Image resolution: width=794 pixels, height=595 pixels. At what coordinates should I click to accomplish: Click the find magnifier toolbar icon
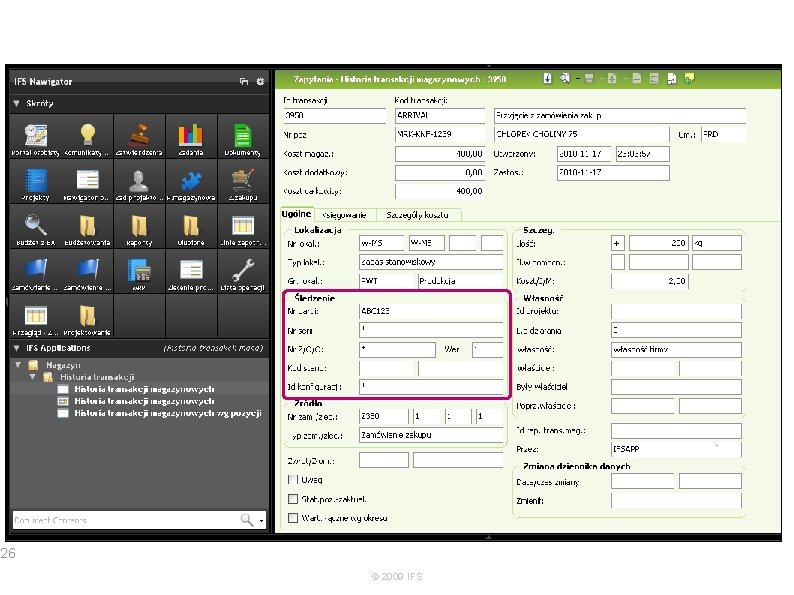[565, 78]
